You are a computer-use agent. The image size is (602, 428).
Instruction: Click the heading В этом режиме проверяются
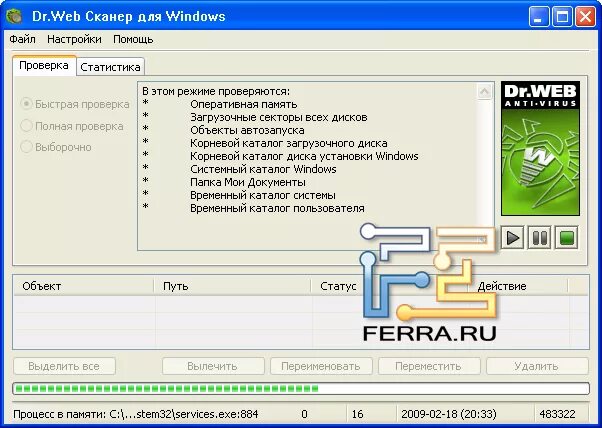tap(216, 91)
